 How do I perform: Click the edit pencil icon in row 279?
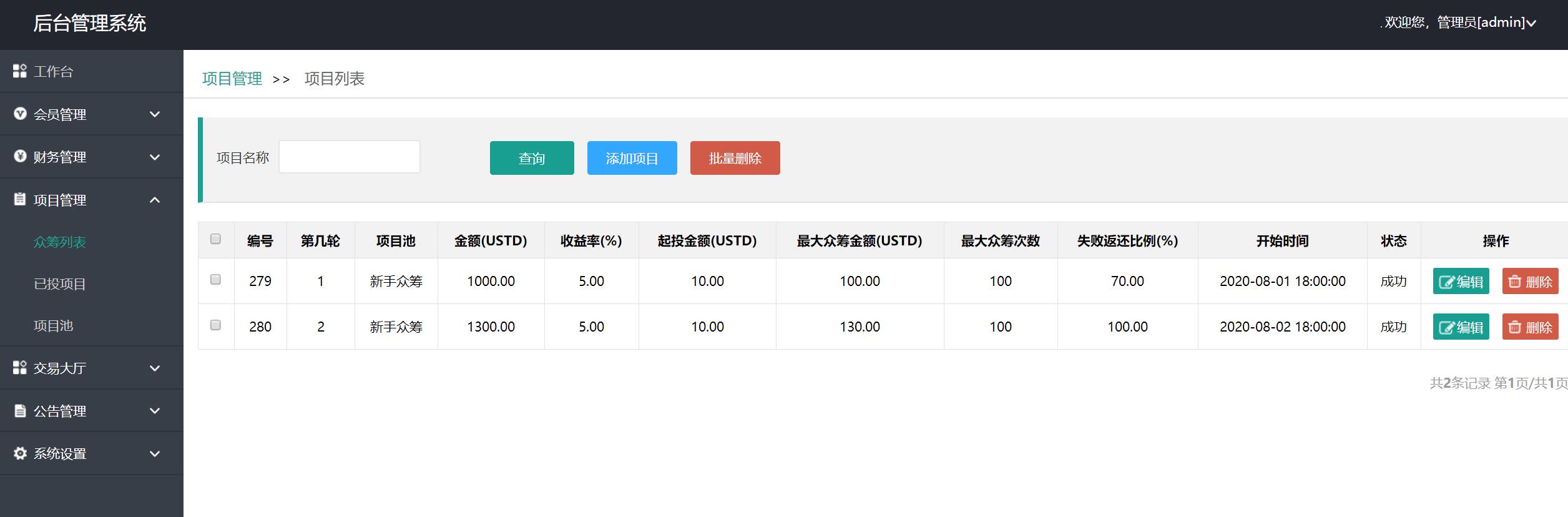(1446, 282)
